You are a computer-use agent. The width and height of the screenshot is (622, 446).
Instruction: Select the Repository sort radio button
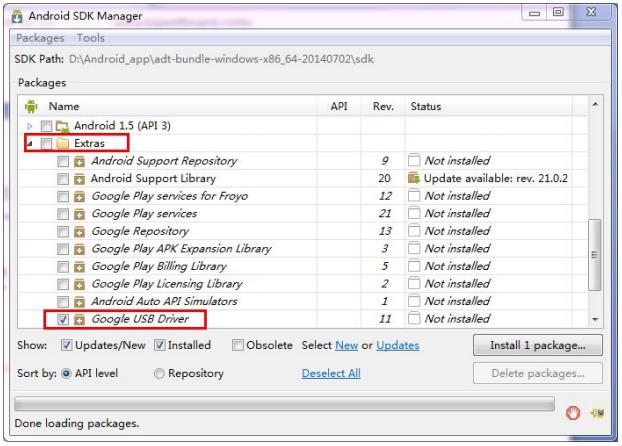[x=159, y=373]
